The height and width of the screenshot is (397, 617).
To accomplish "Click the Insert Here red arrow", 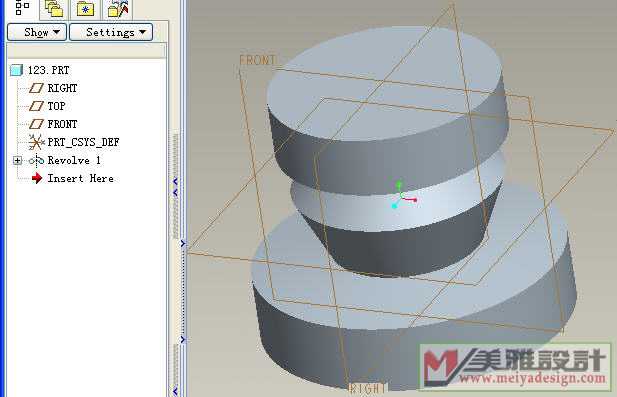I will coord(37,178).
